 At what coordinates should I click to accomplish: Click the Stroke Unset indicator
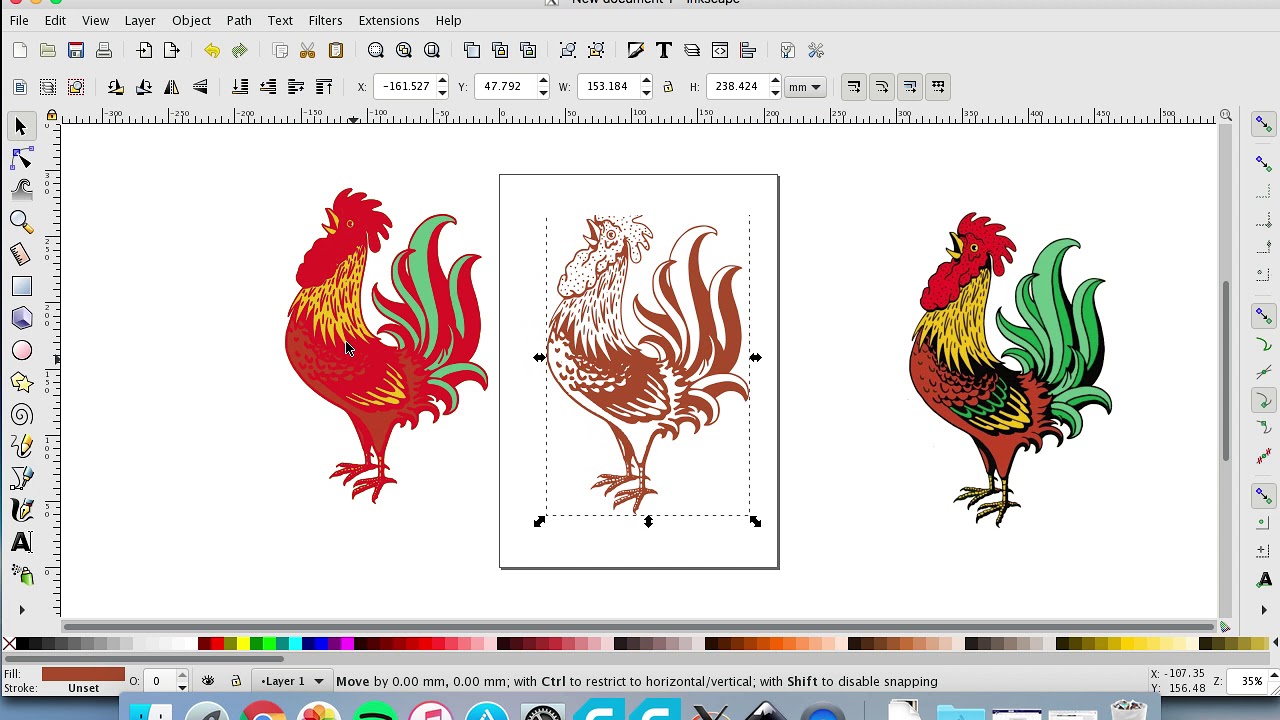pyautogui.click(x=83, y=688)
